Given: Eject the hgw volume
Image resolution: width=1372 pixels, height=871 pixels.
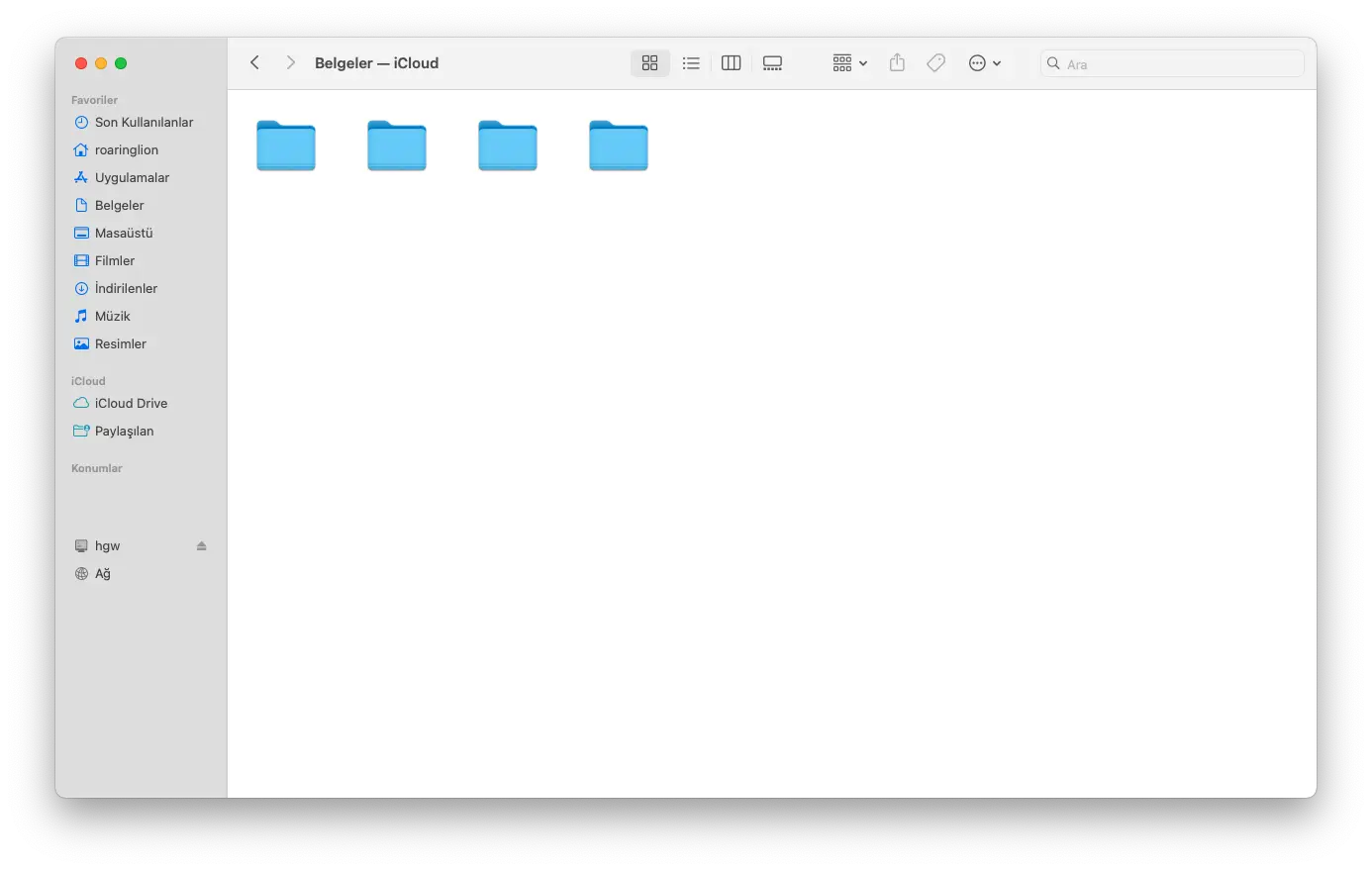Looking at the screenshot, I should point(202,546).
